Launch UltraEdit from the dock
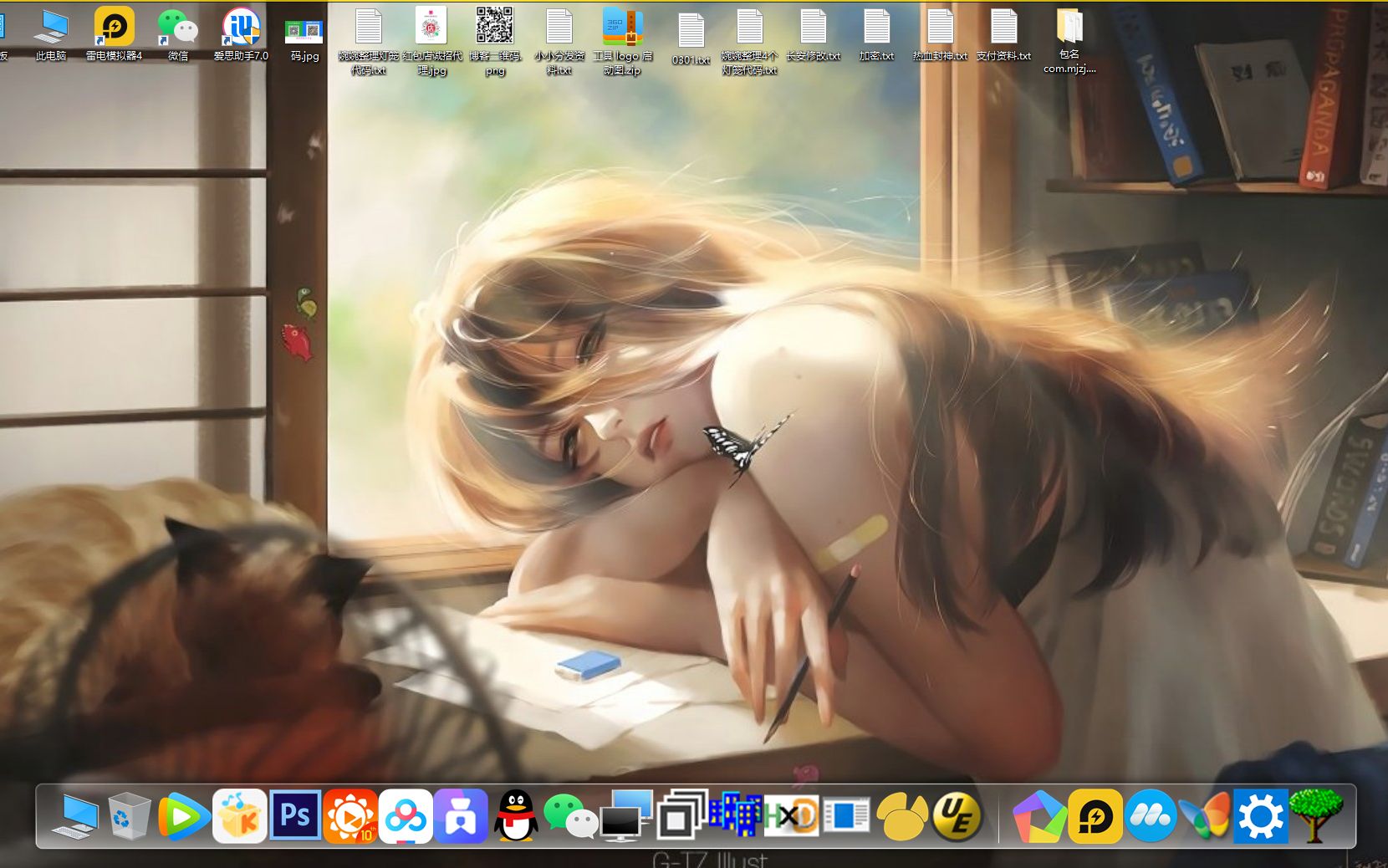1388x868 pixels. 957,816
